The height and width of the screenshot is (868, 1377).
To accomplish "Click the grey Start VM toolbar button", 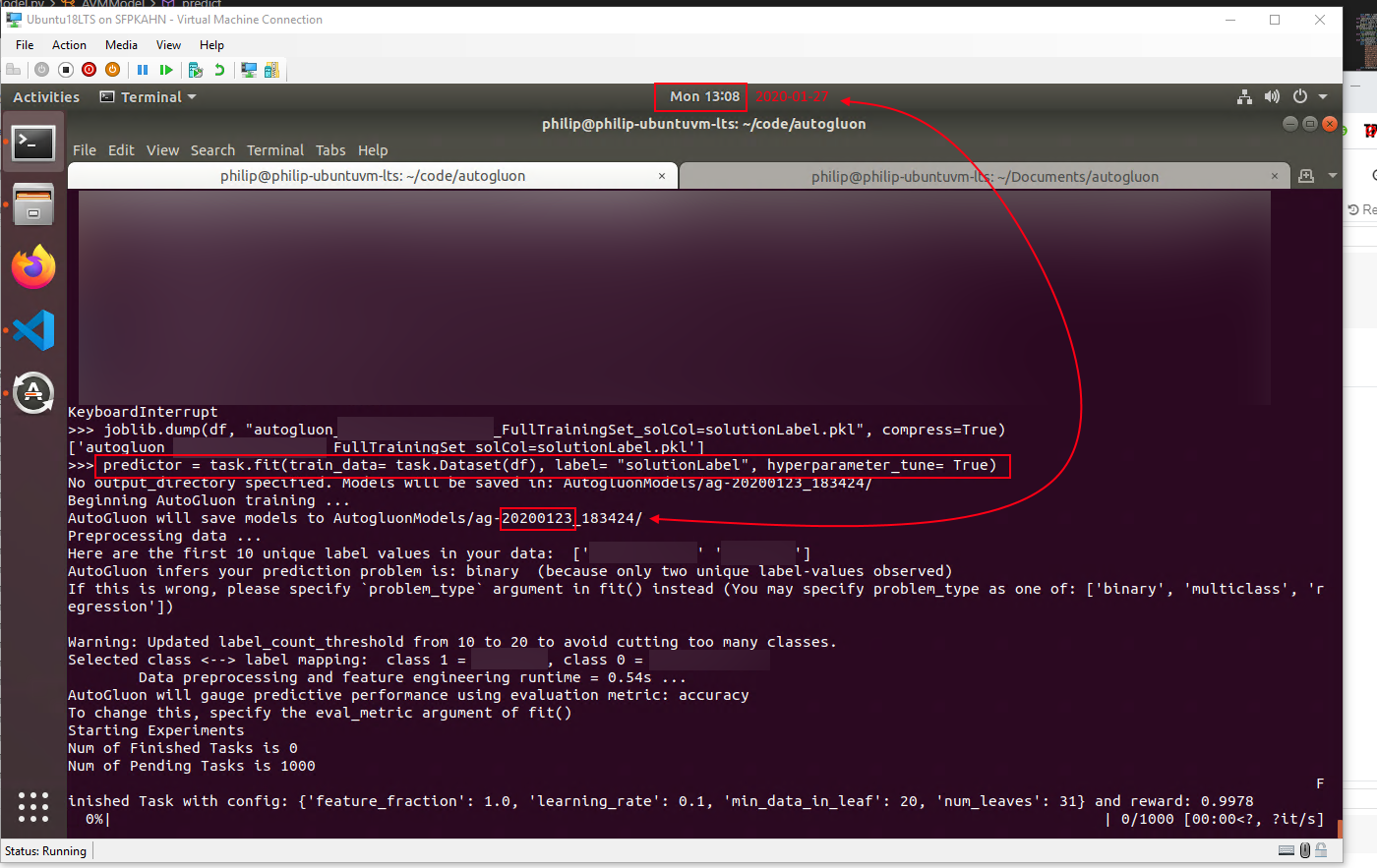I will click(x=41, y=70).
